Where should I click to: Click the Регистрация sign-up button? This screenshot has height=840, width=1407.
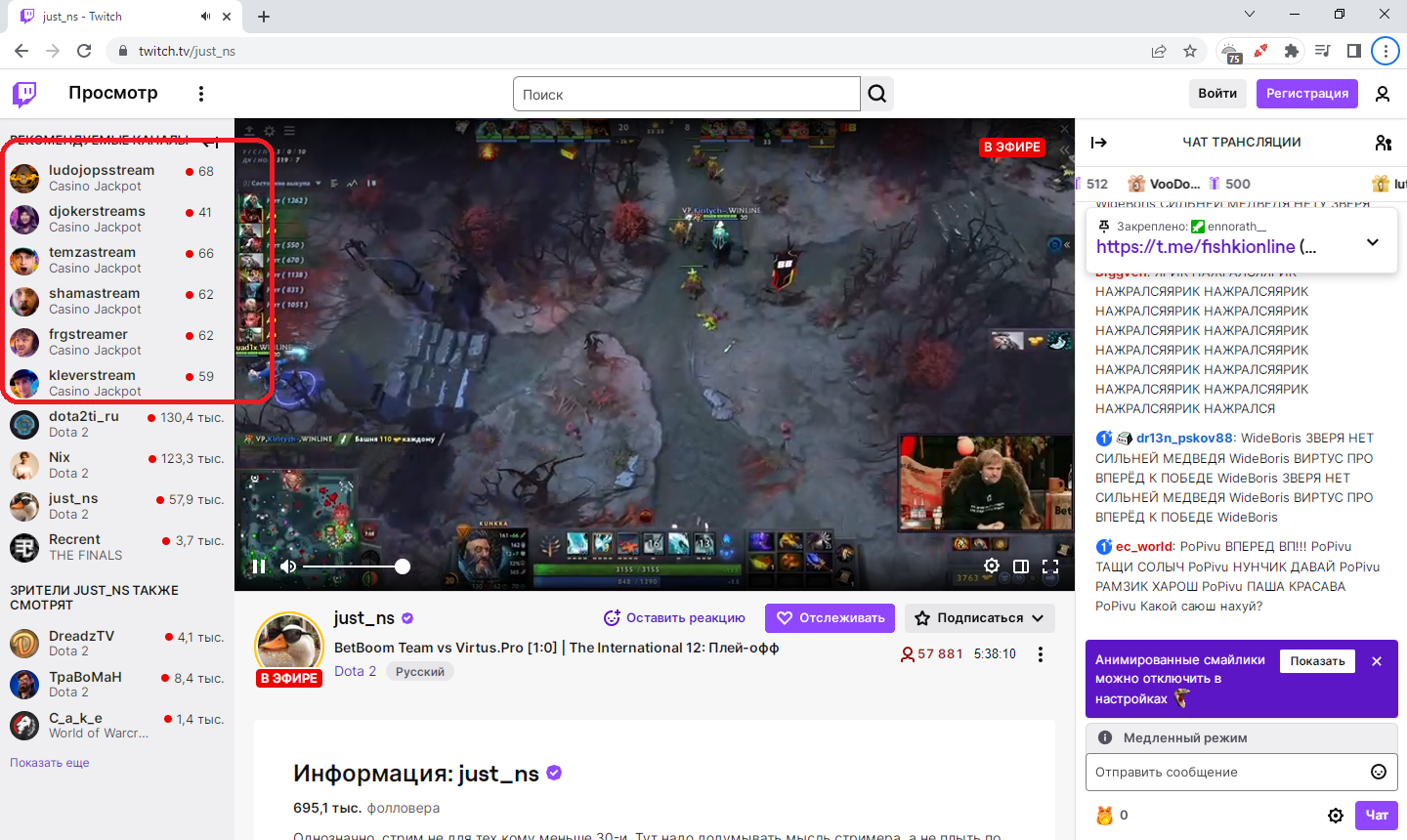click(1306, 94)
